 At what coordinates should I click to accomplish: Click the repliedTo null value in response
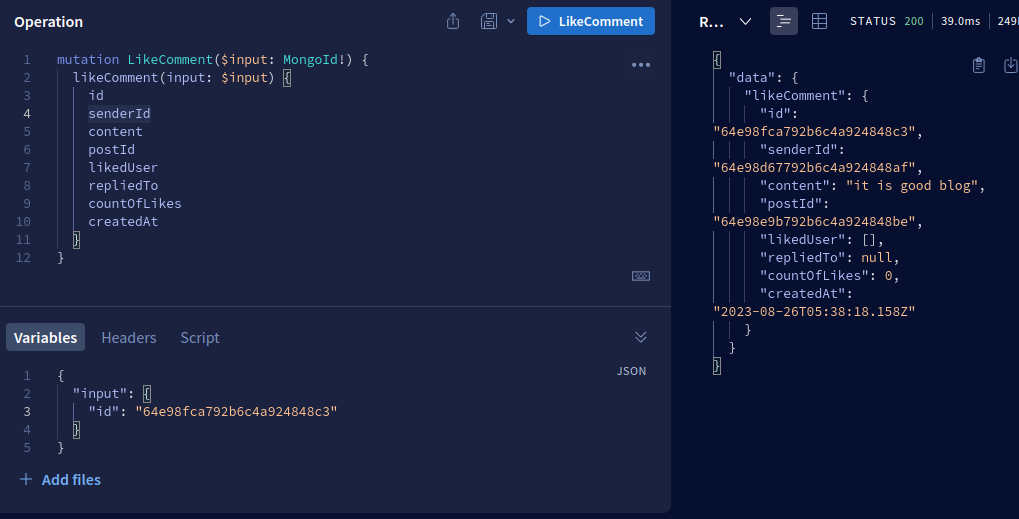pyautogui.click(x=877, y=258)
